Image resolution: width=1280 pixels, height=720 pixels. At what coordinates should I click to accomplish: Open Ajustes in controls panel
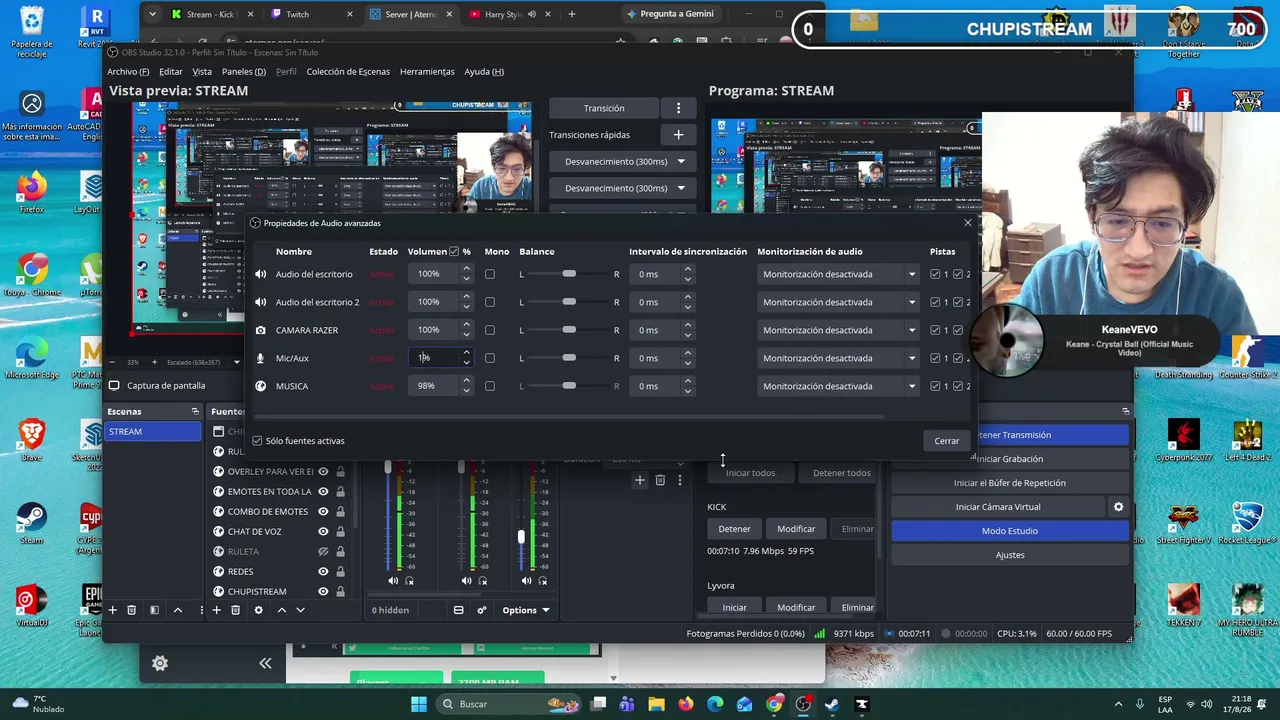point(1010,555)
